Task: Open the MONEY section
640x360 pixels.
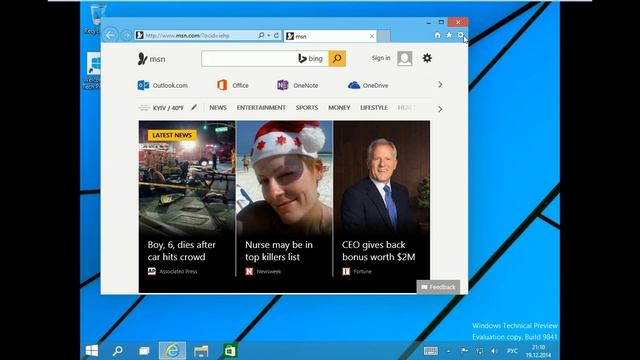Action: [x=339, y=108]
